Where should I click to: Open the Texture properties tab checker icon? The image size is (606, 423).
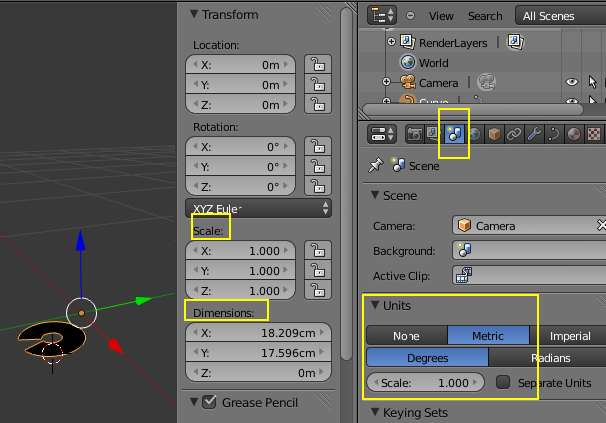click(594, 134)
